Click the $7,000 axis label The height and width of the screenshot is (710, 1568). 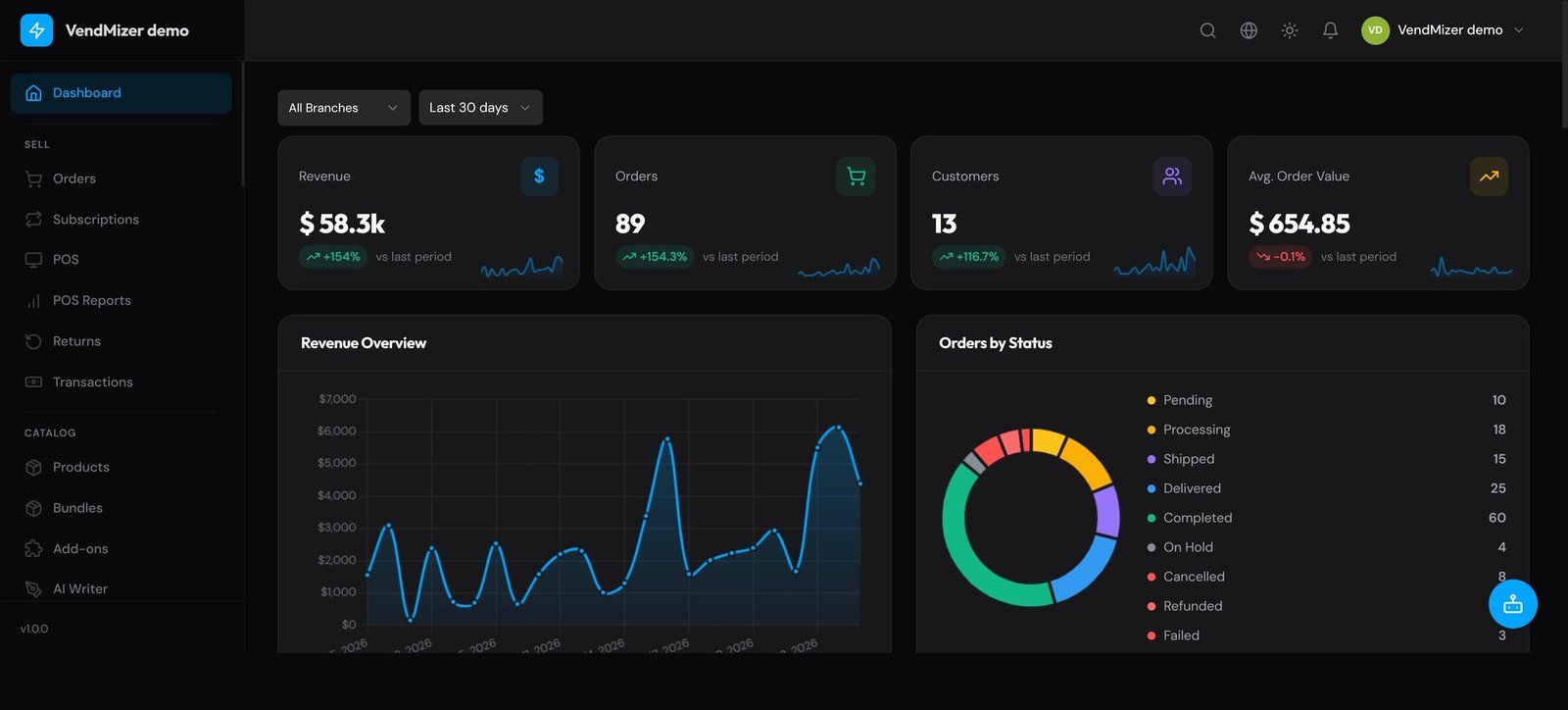337,399
